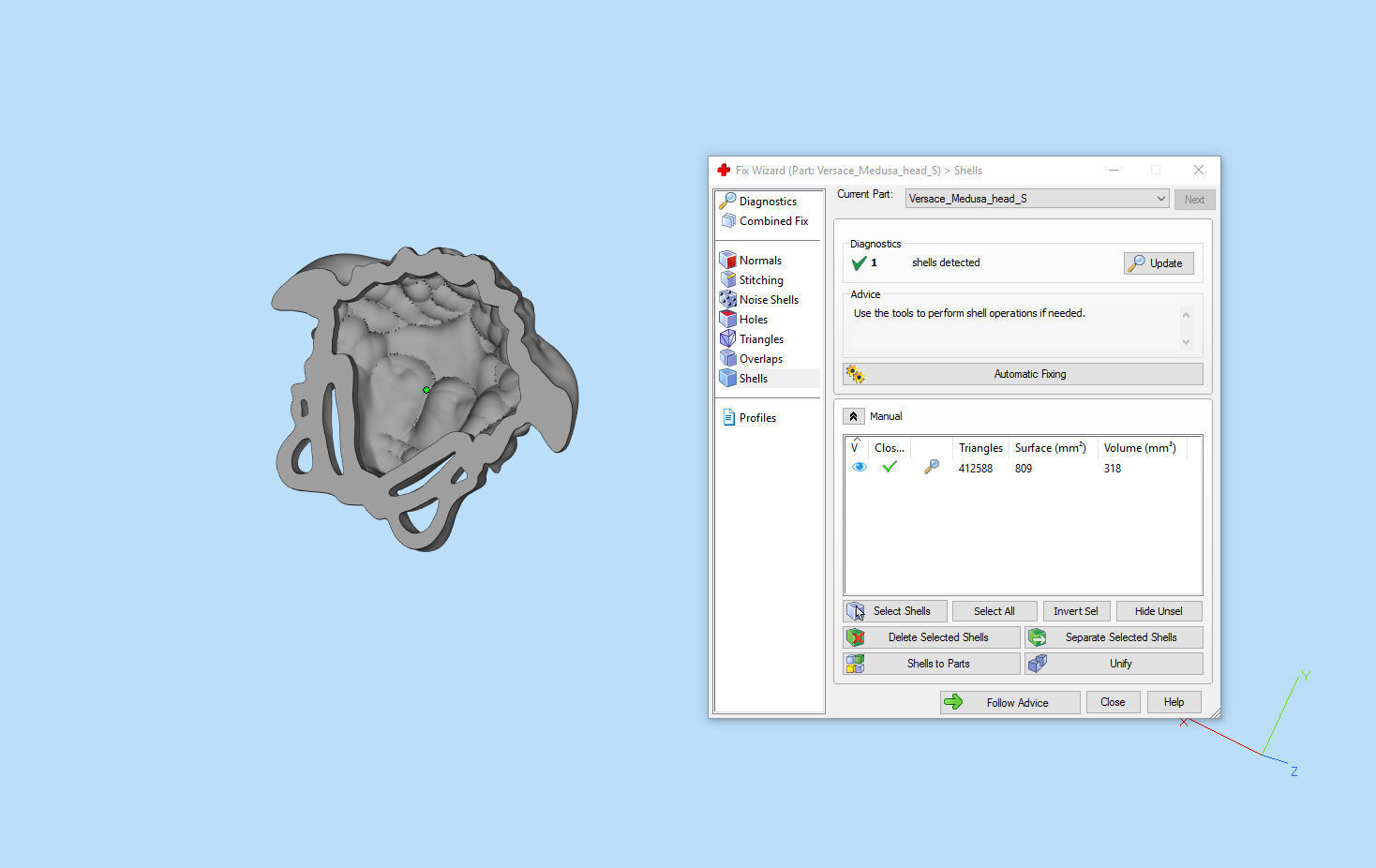Viewport: 1376px width, 868px height.
Task: Click the Triangles cube icon
Action: click(x=727, y=338)
